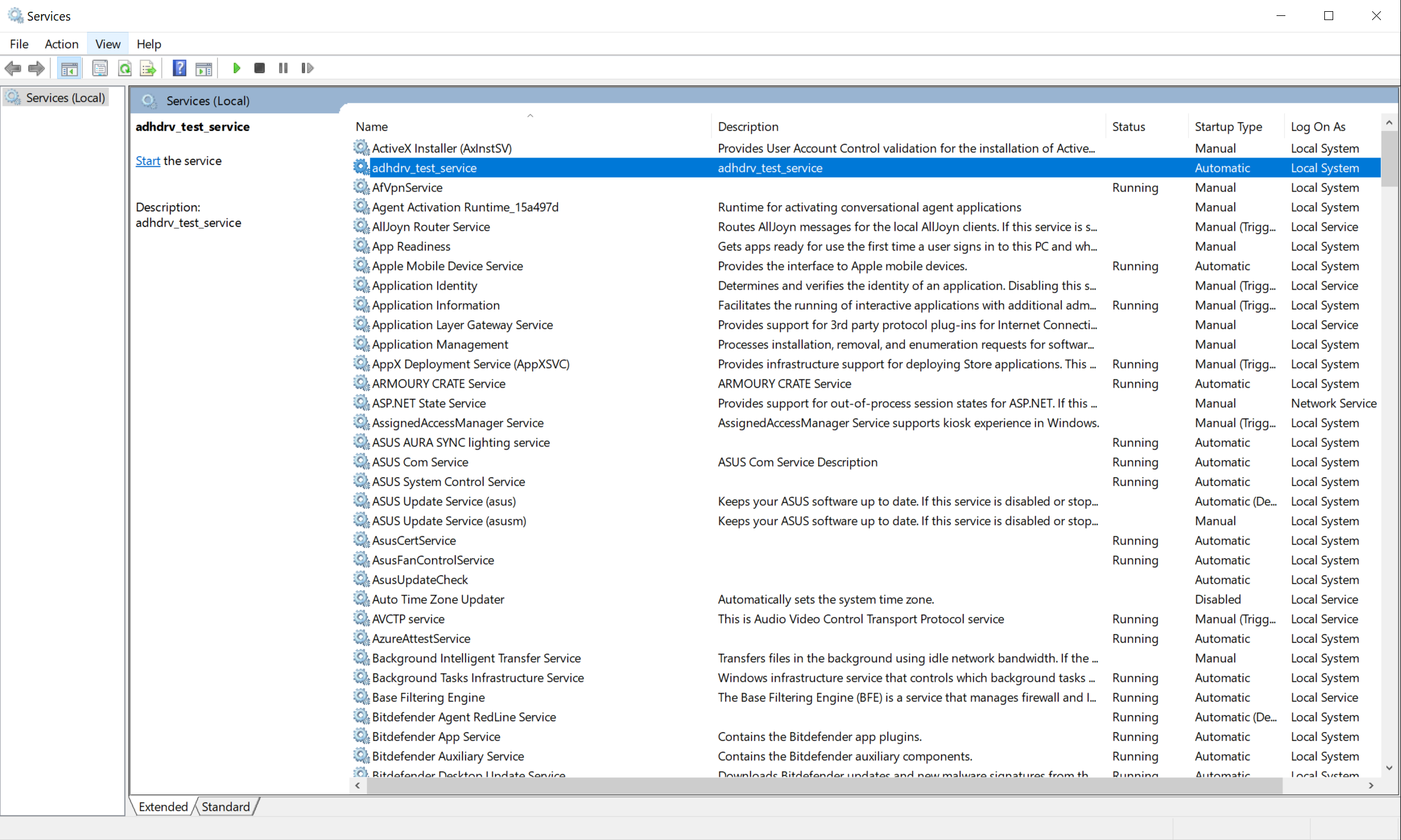Click the horizontal scrollbar left arrow
The width and height of the screenshot is (1401, 840).
click(x=357, y=785)
